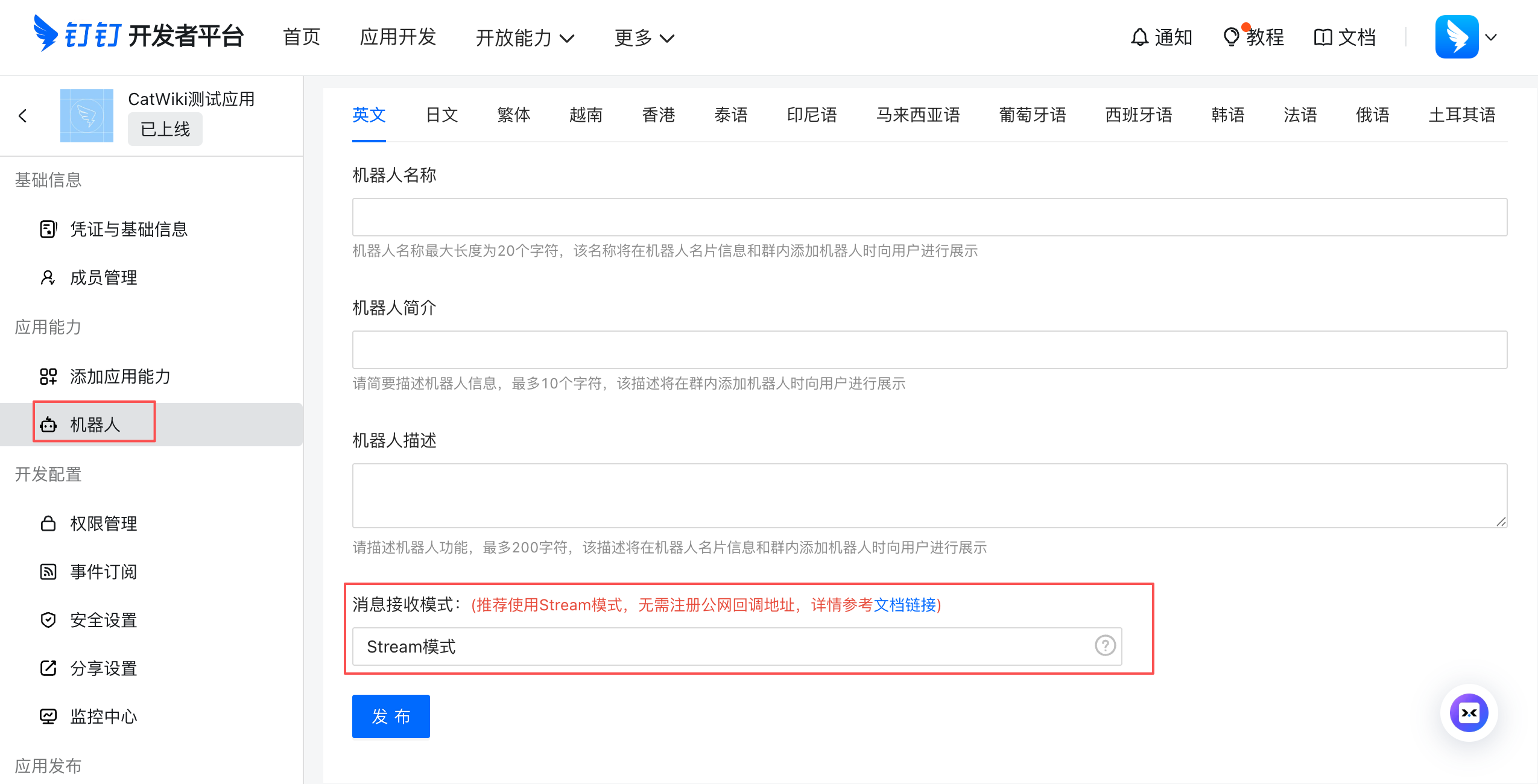Switch to the 日文 language tab
Screen dimensions: 1538x784
(x=441, y=115)
